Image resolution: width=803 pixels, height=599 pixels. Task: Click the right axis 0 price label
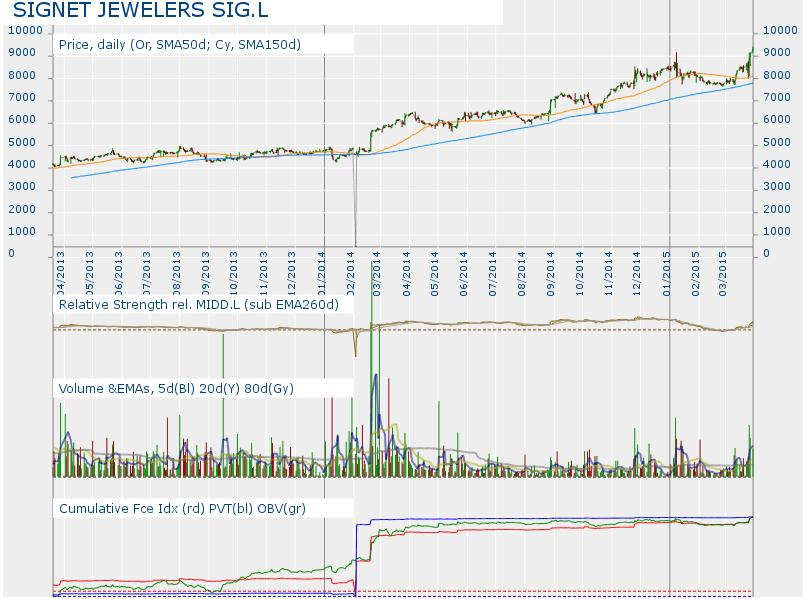click(766, 253)
